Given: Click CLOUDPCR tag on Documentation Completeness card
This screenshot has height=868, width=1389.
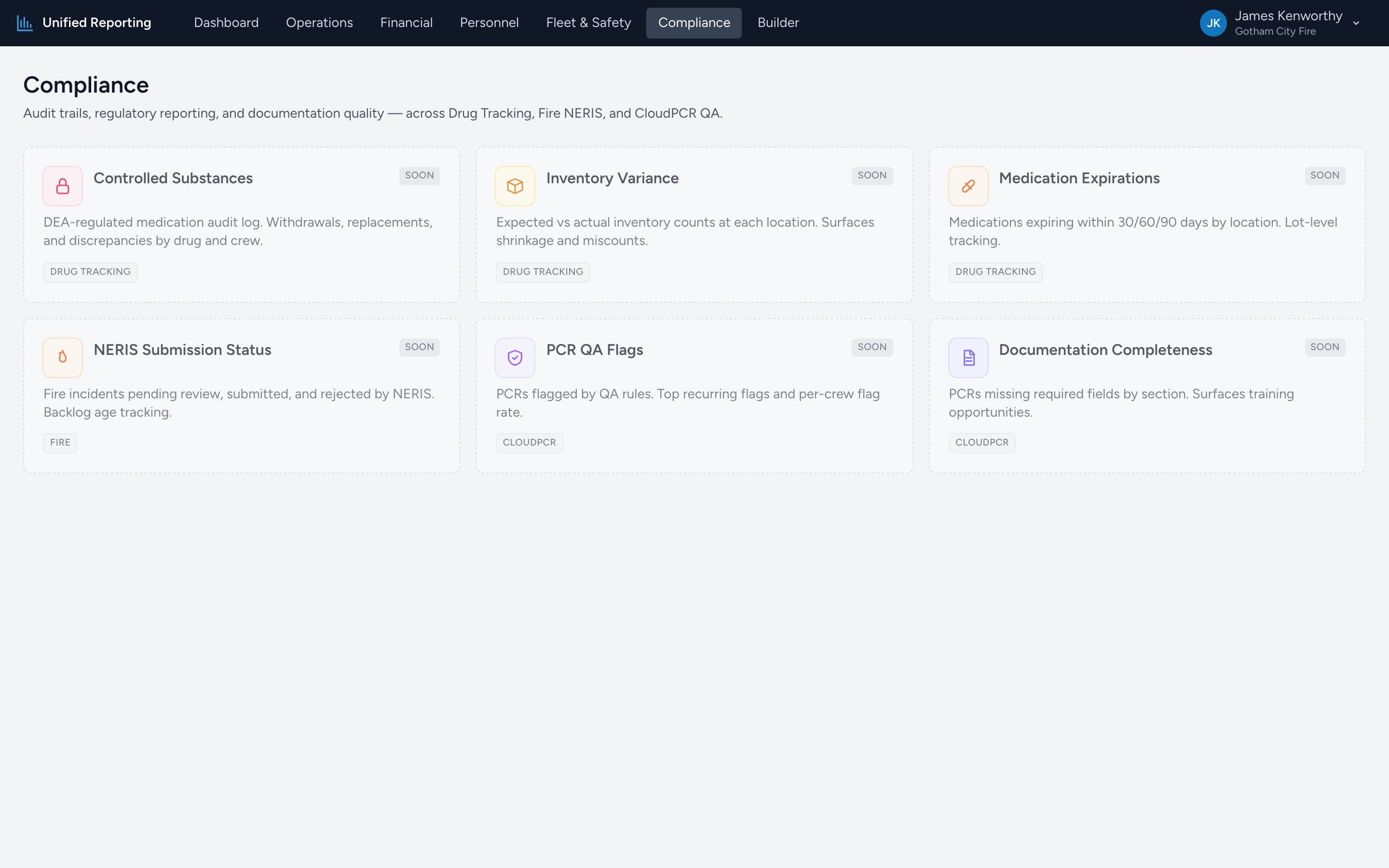Looking at the screenshot, I should [981, 443].
